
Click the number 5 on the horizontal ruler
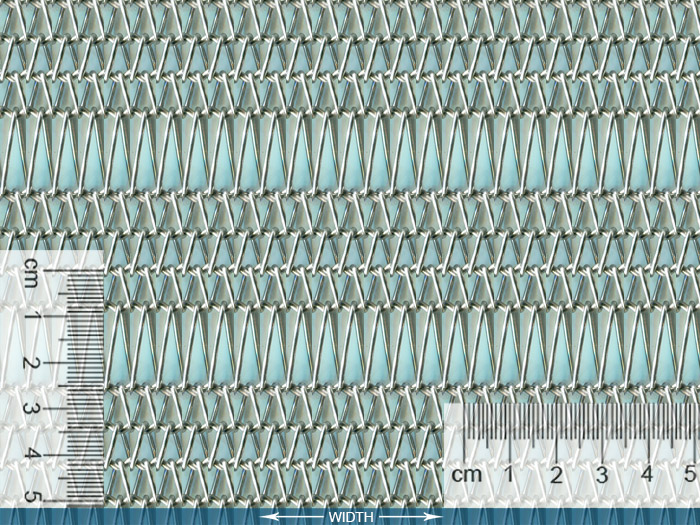690,473
